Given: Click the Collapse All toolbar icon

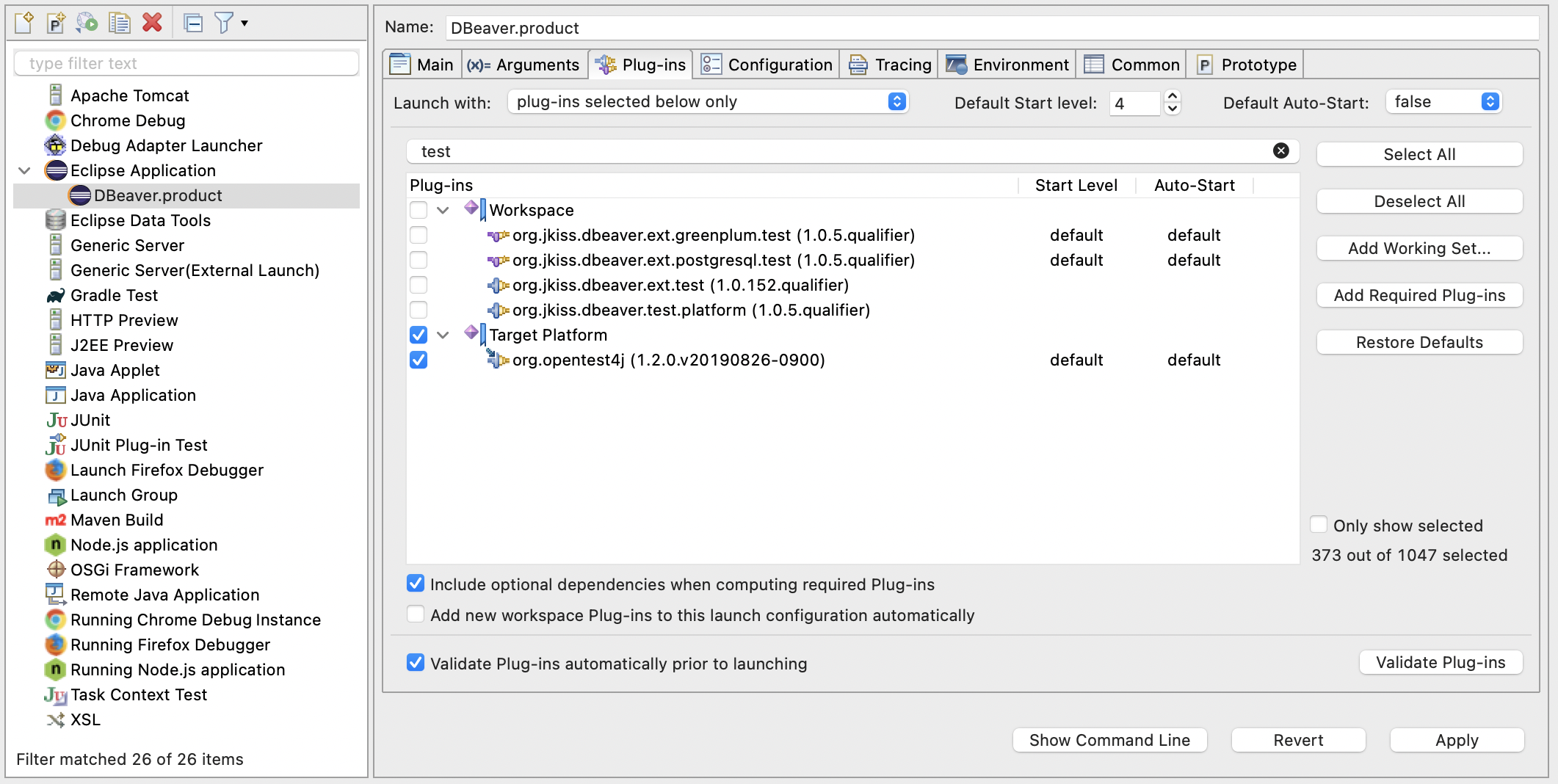Looking at the screenshot, I should [x=193, y=23].
